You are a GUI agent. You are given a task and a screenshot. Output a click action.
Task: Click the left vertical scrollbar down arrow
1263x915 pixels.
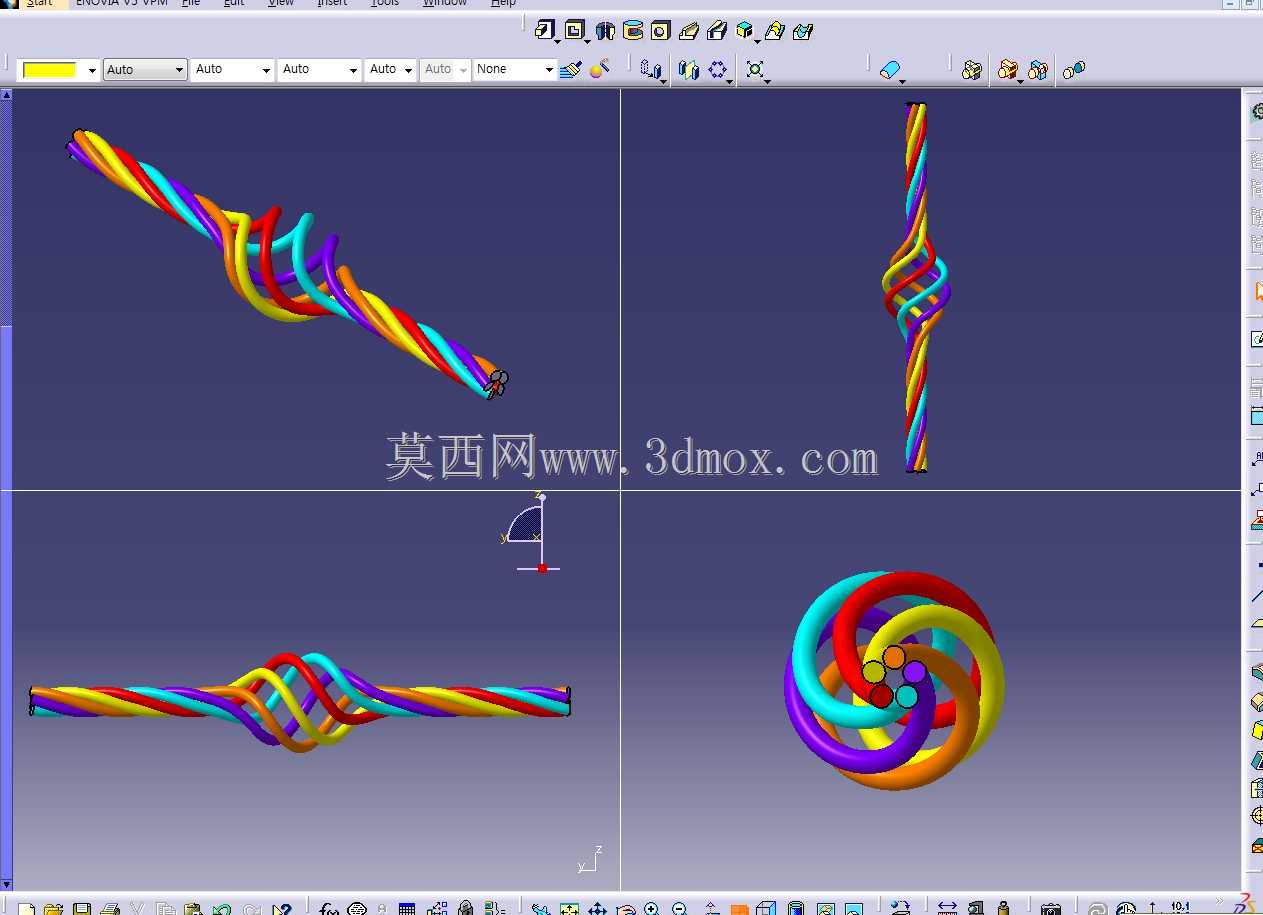tap(6, 885)
